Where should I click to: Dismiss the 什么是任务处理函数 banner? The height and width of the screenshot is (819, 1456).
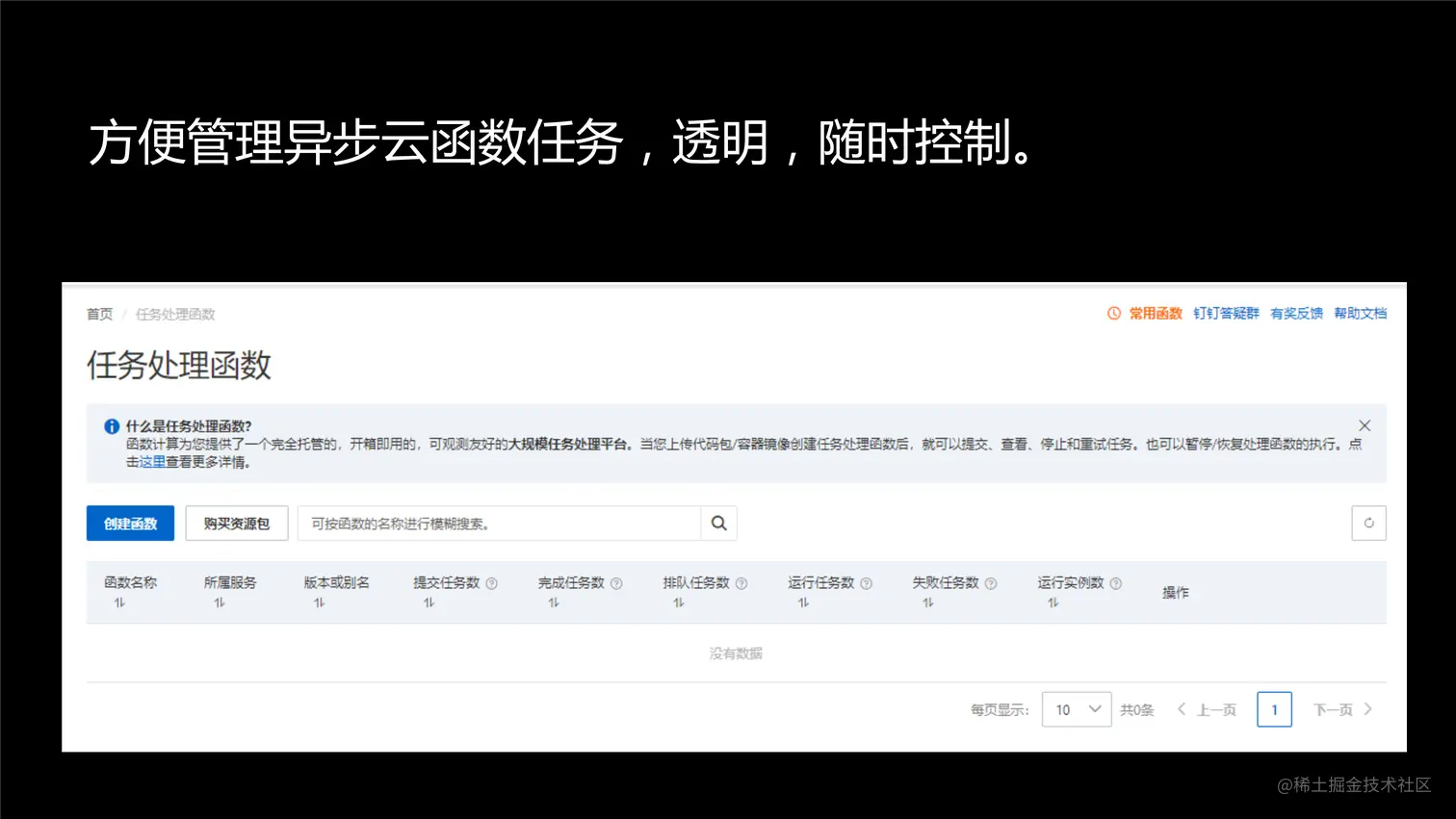(x=1365, y=424)
